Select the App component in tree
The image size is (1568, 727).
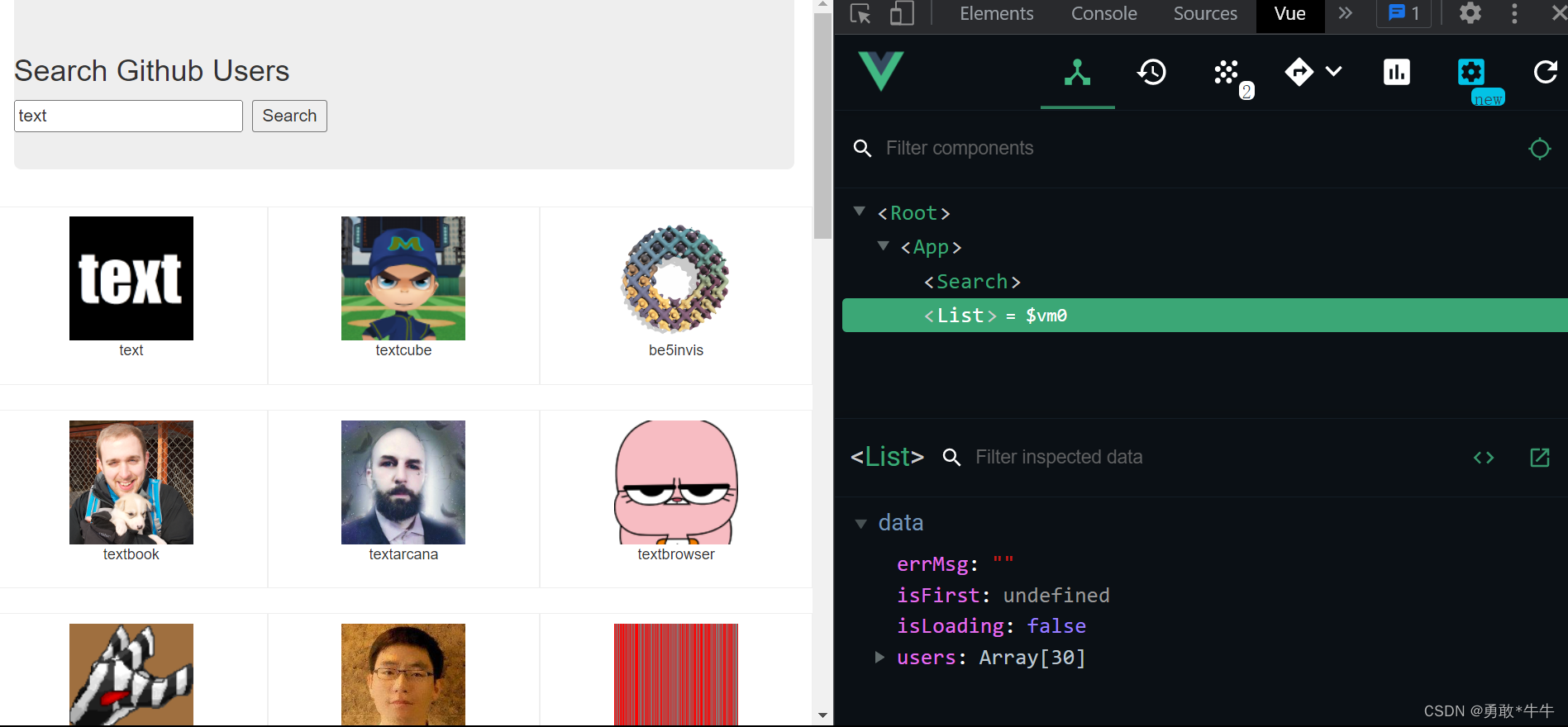(931, 247)
